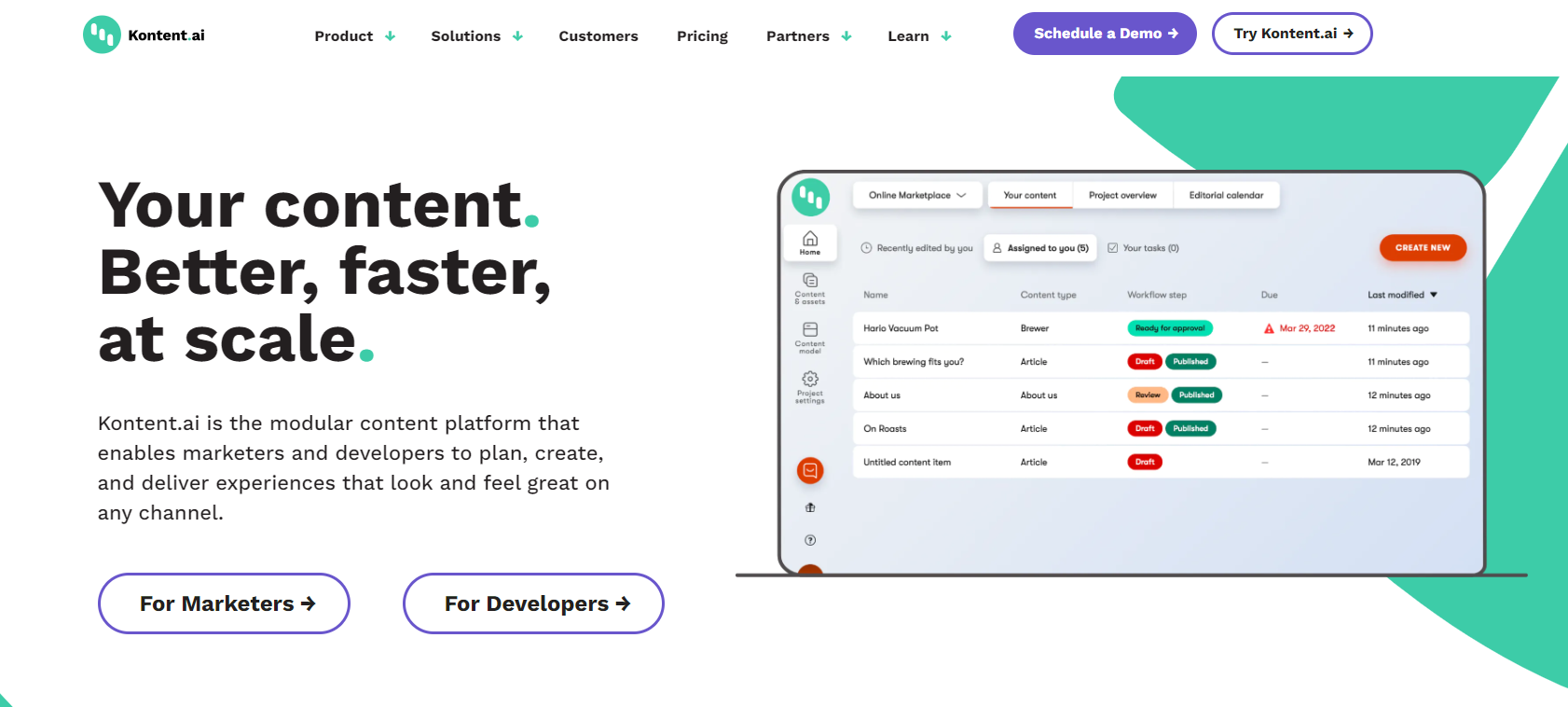Image resolution: width=1568 pixels, height=707 pixels.
Task: Click the Mar 12, 2019 modified date
Action: (x=1394, y=463)
